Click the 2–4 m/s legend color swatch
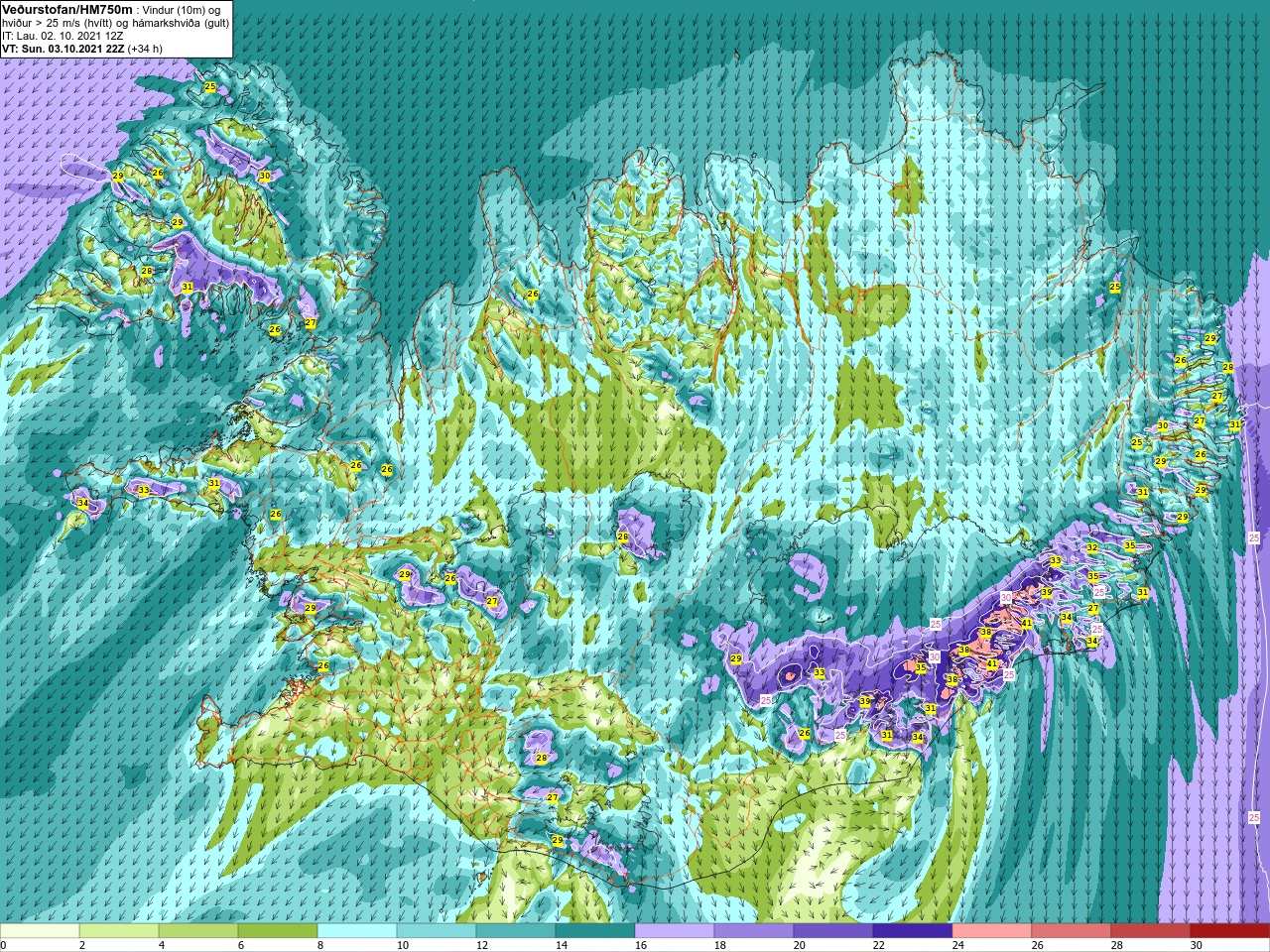1270x952 pixels. (119, 931)
